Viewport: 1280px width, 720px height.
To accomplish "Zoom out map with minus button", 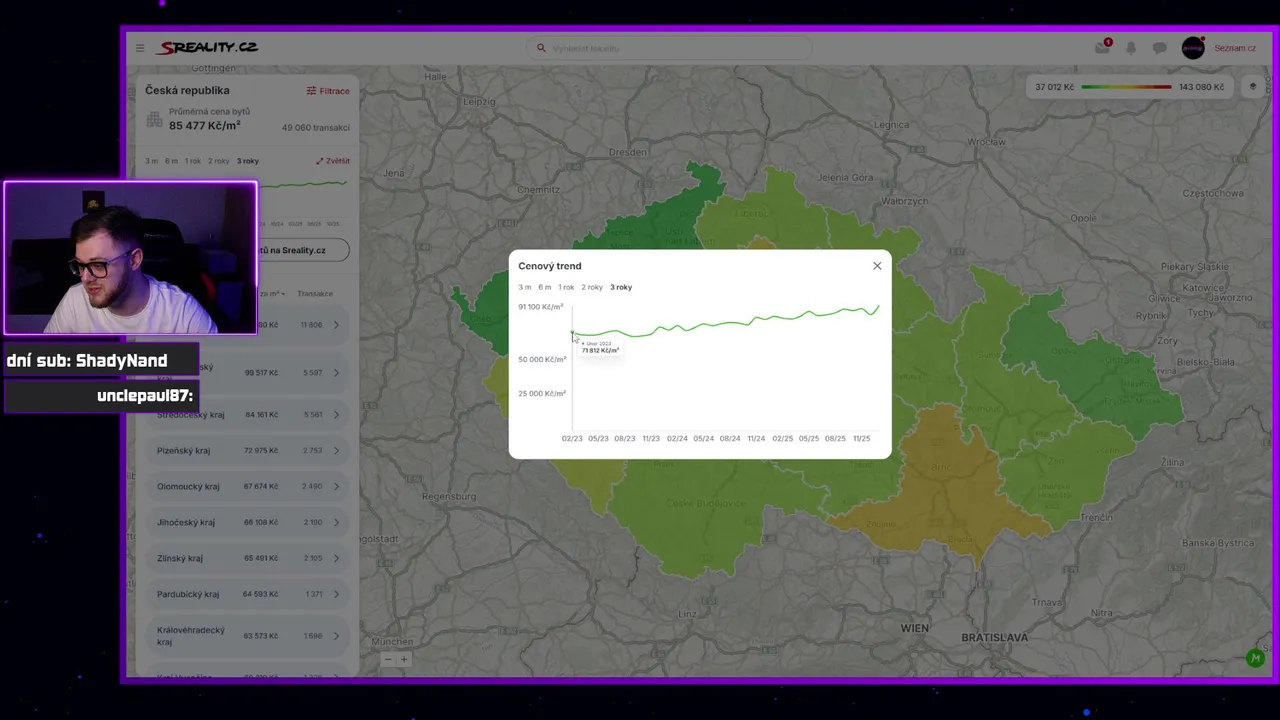I will (x=389, y=659).
